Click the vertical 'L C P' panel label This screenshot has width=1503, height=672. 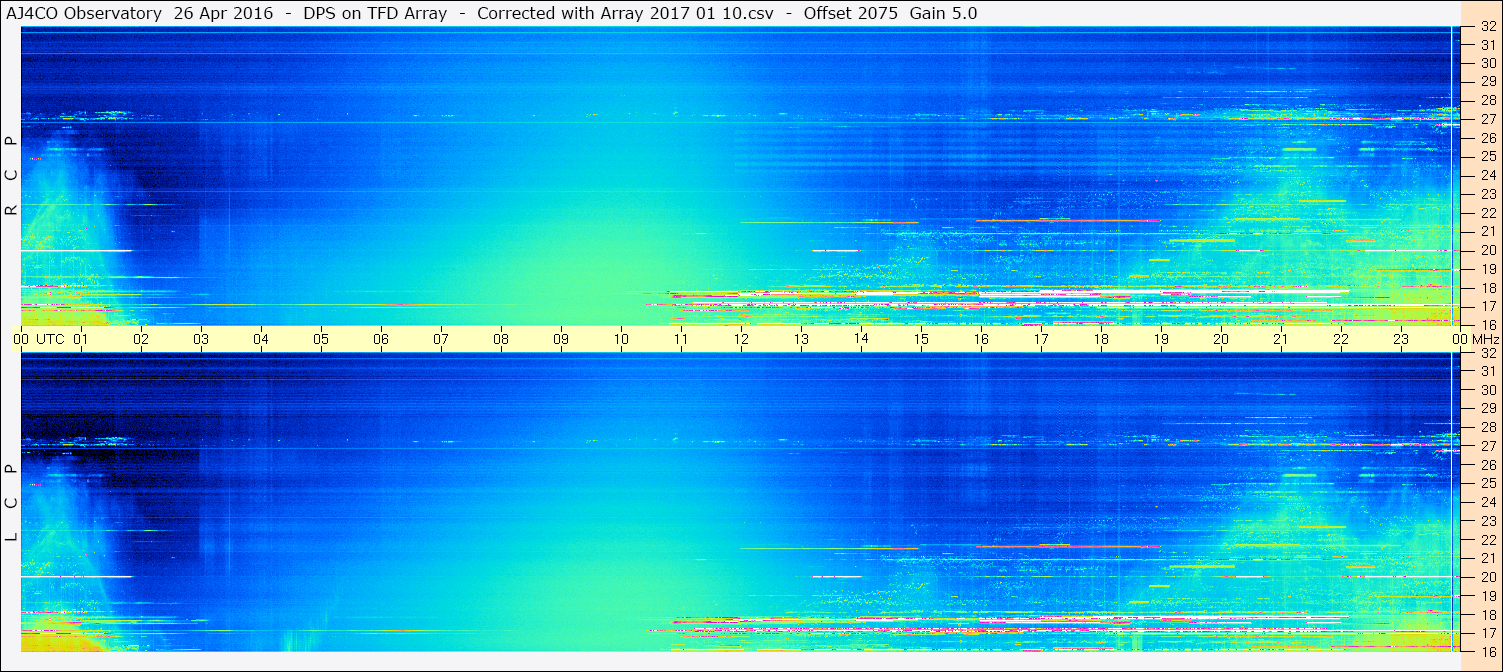(11, 502)
